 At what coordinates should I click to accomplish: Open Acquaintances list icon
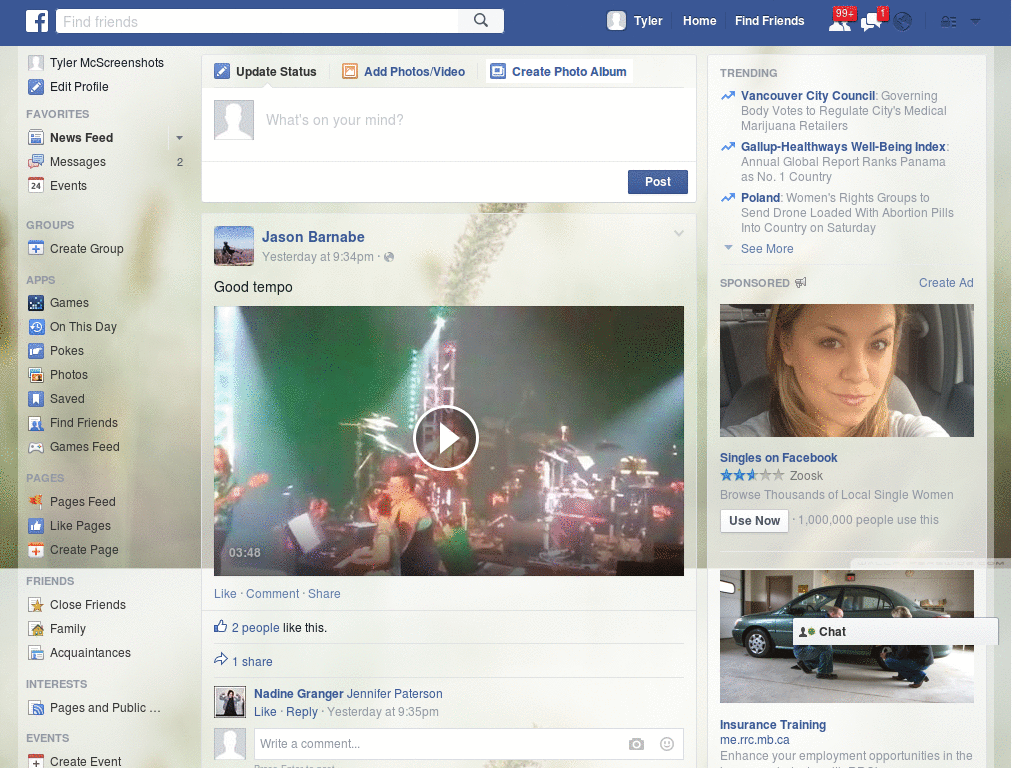click(x=36, y=653)
